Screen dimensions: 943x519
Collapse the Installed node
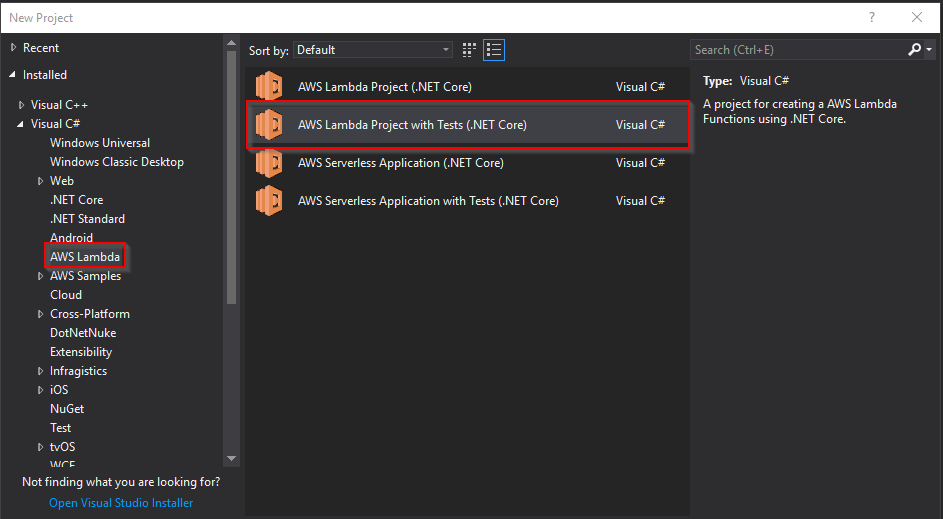tap(13, 75)
